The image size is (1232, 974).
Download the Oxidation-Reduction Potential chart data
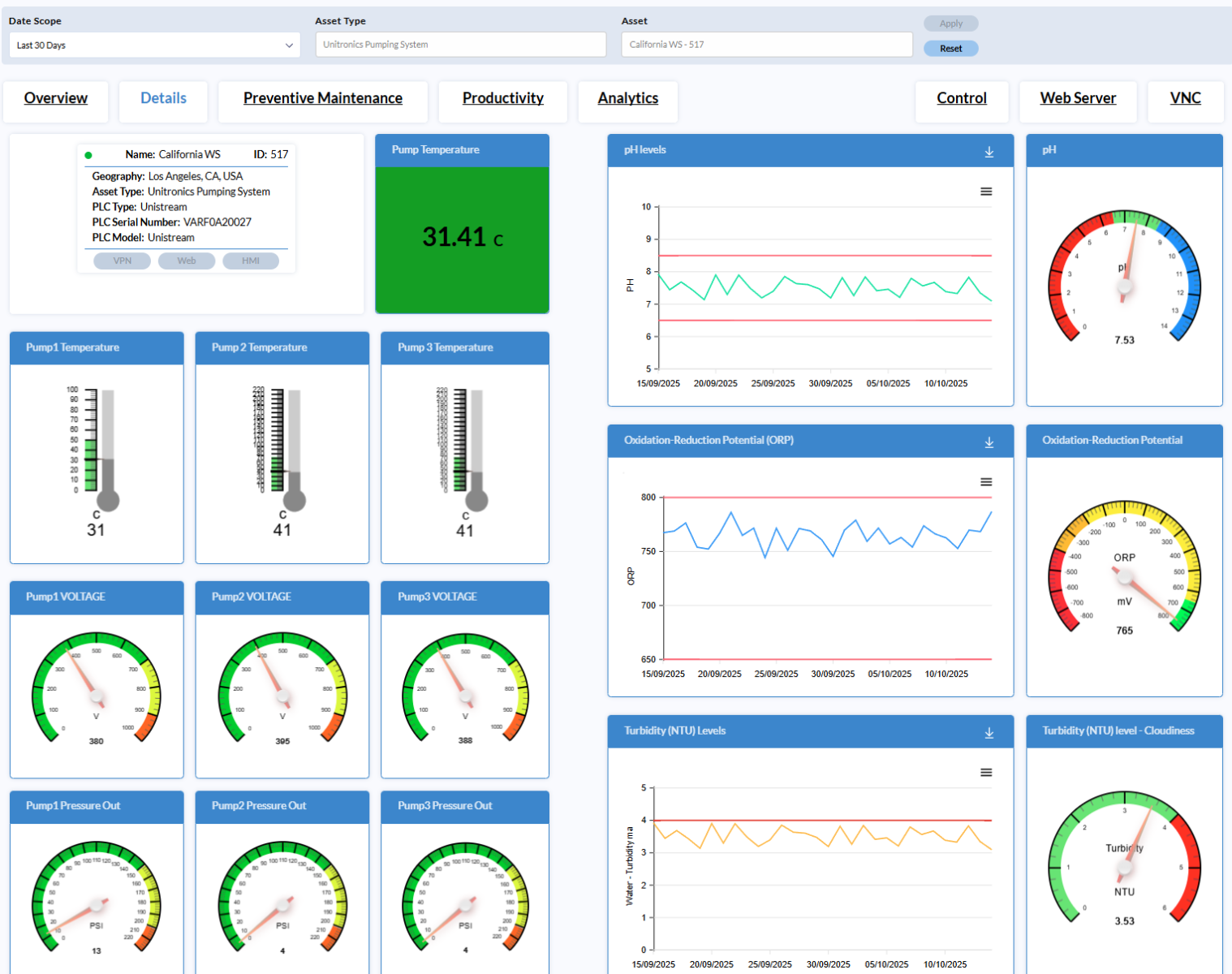tap(989, 442)
